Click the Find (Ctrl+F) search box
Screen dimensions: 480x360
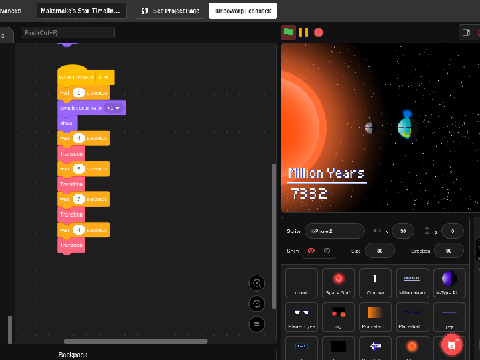tap(68, 33)
